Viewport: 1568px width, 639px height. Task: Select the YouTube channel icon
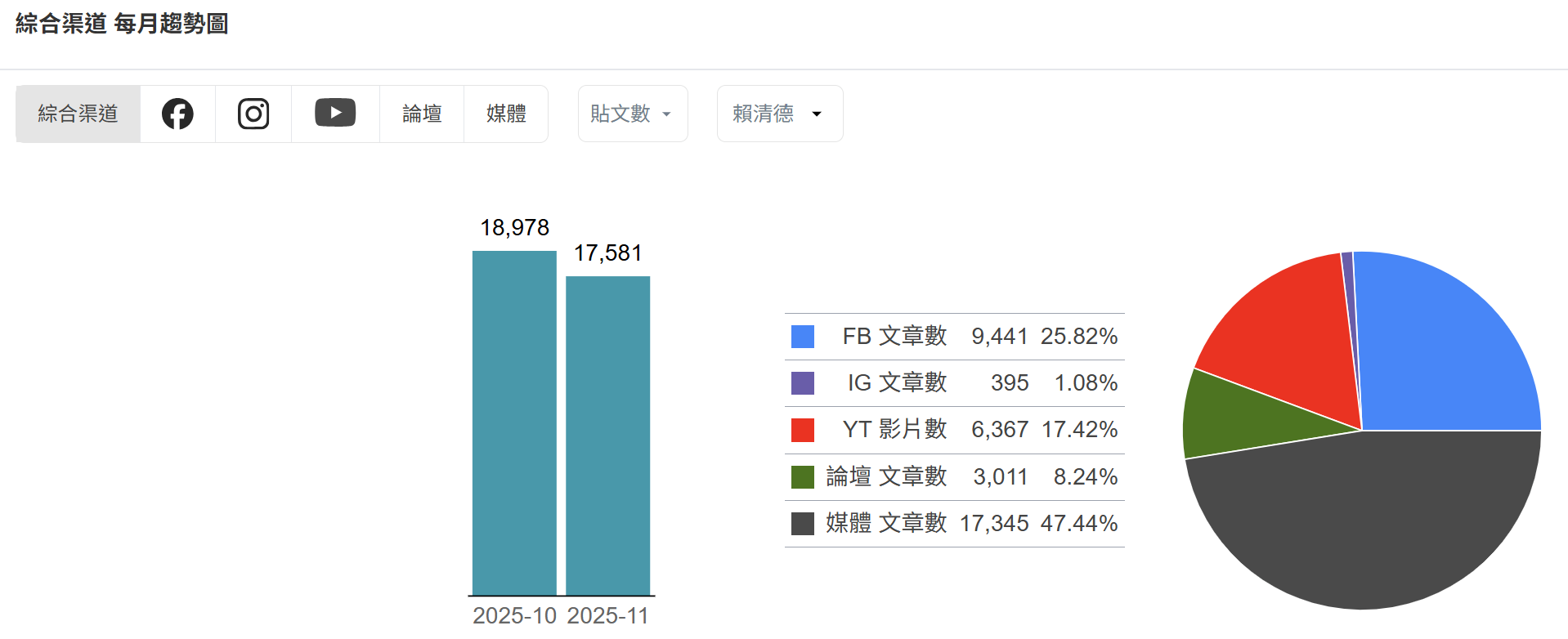[x=335, y=114]
